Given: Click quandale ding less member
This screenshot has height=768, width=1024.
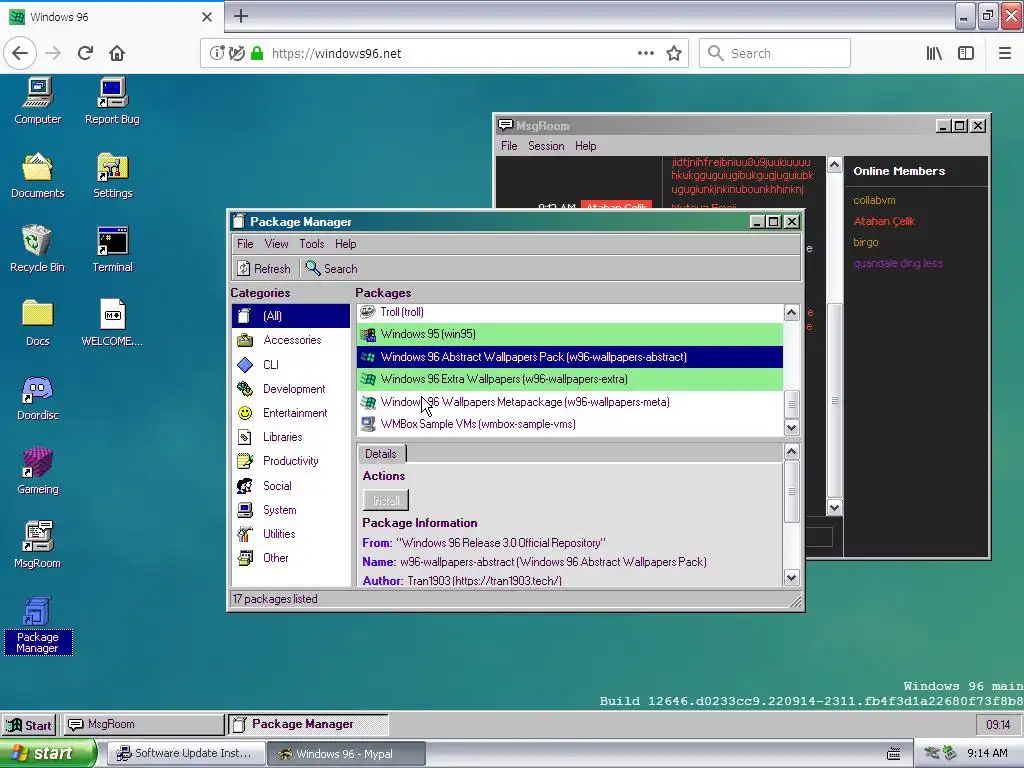Looking at the screenshot, I should point(898,263).
